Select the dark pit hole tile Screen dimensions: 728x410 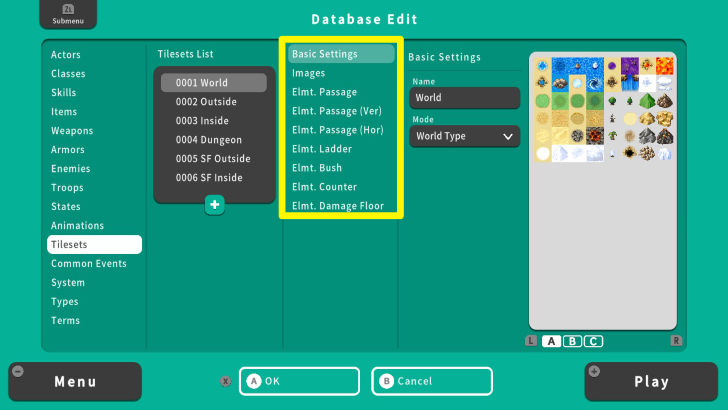tap(630, 153)
